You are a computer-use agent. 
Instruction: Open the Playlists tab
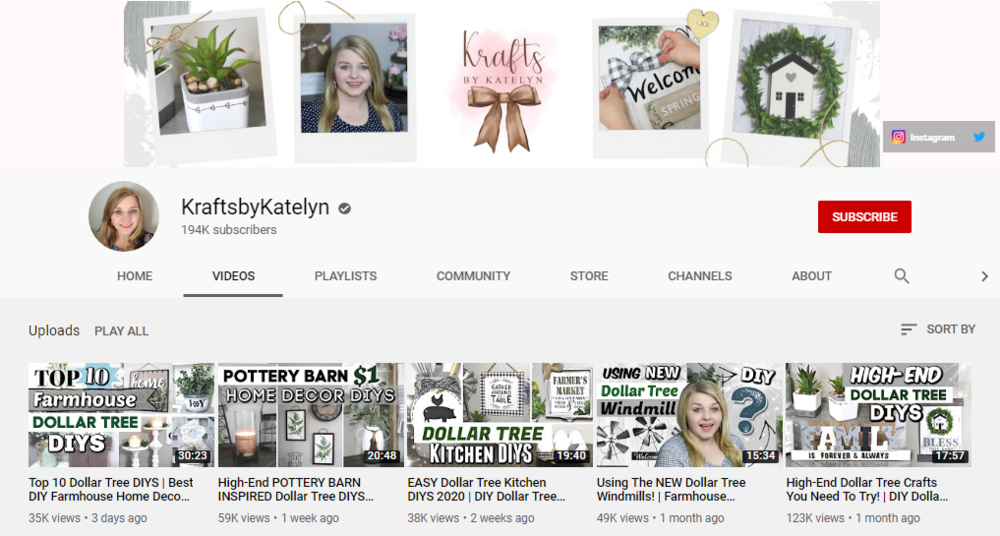point(346,276)
